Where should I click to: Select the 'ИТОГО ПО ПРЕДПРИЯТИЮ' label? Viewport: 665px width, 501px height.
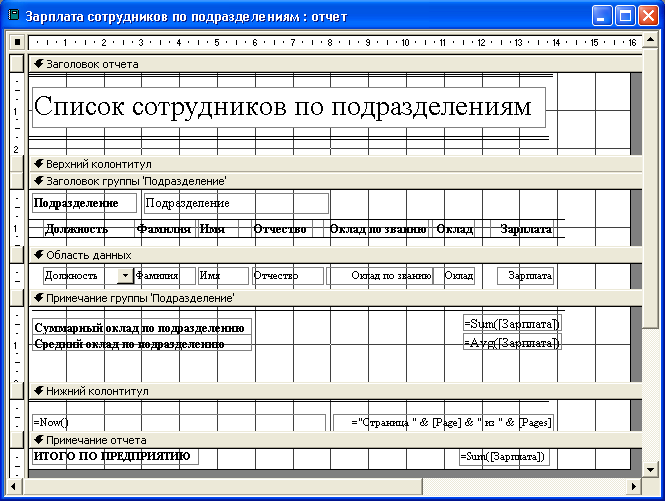115,456
